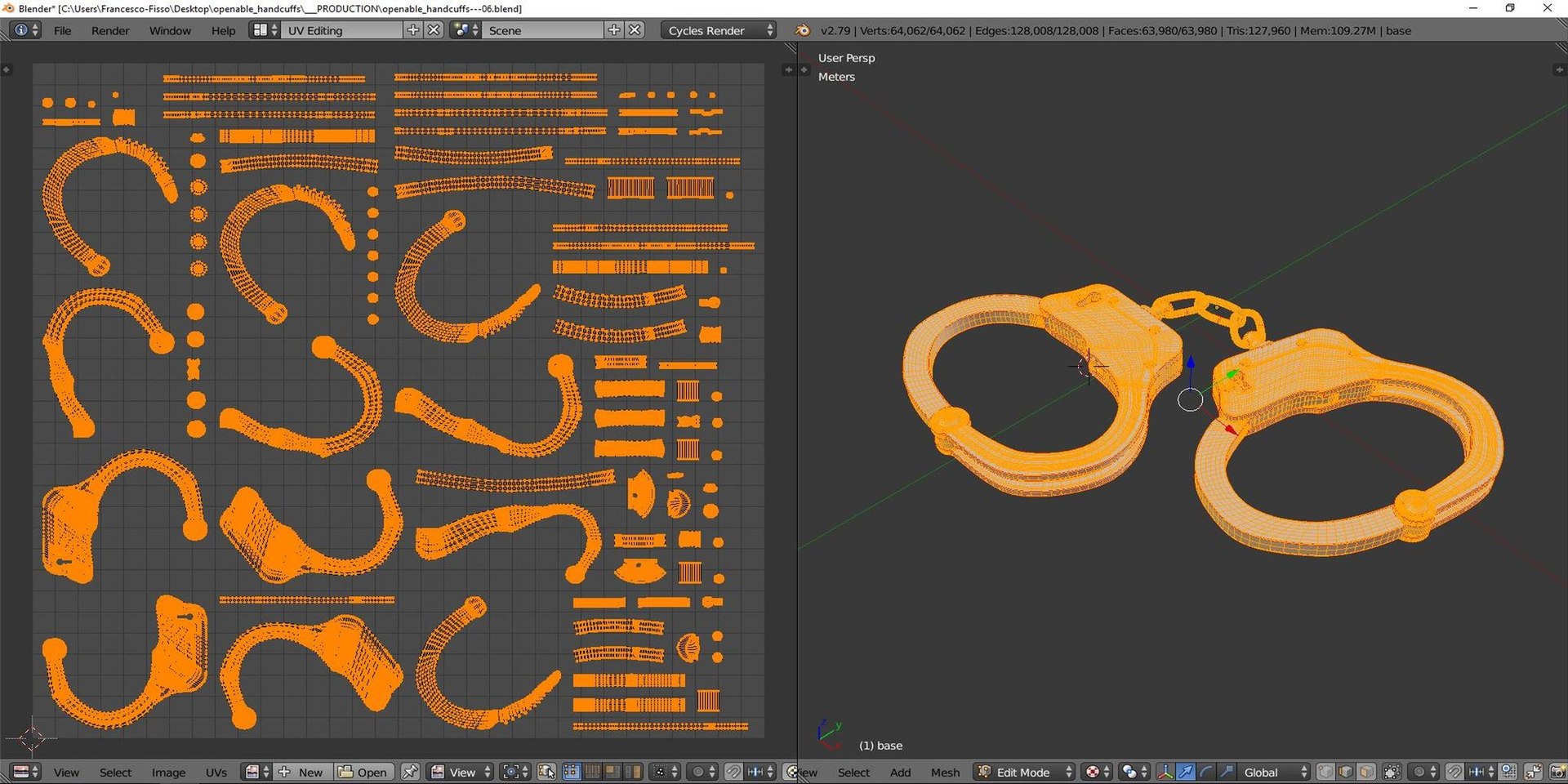Select edge select mode in 3D viewport
1568x784 pixels.
point(1346,772)
